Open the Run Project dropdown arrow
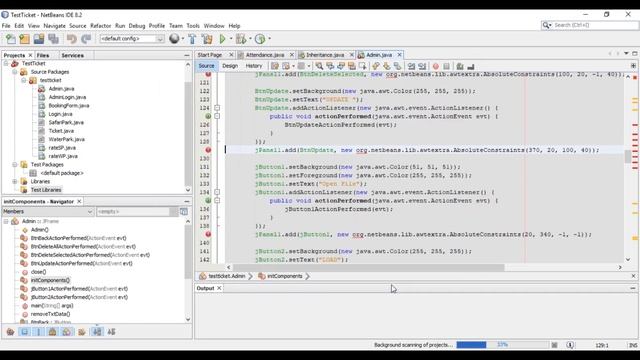Viewport: 640px width, 360px height. point(231,39)
